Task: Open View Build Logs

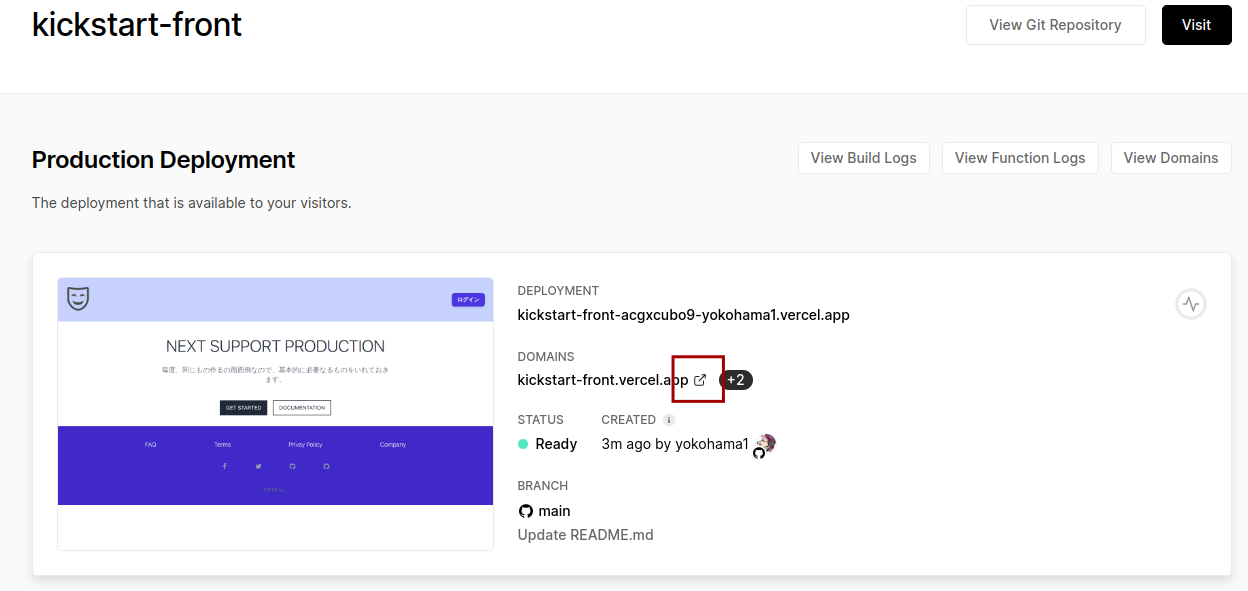Action: [863, 157]
